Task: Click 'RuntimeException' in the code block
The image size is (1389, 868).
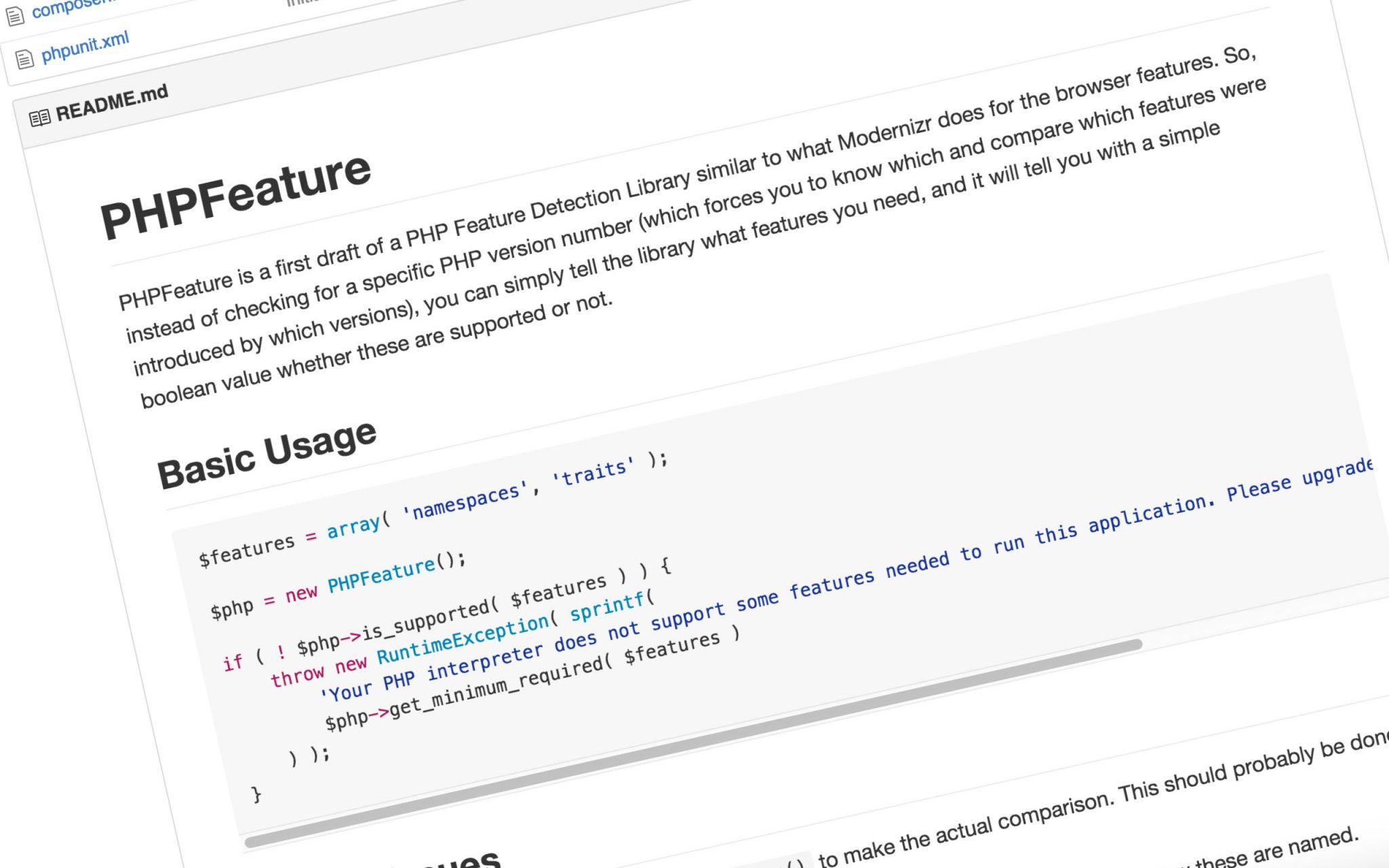Action: pyautogui.click(x=463, y=639)
